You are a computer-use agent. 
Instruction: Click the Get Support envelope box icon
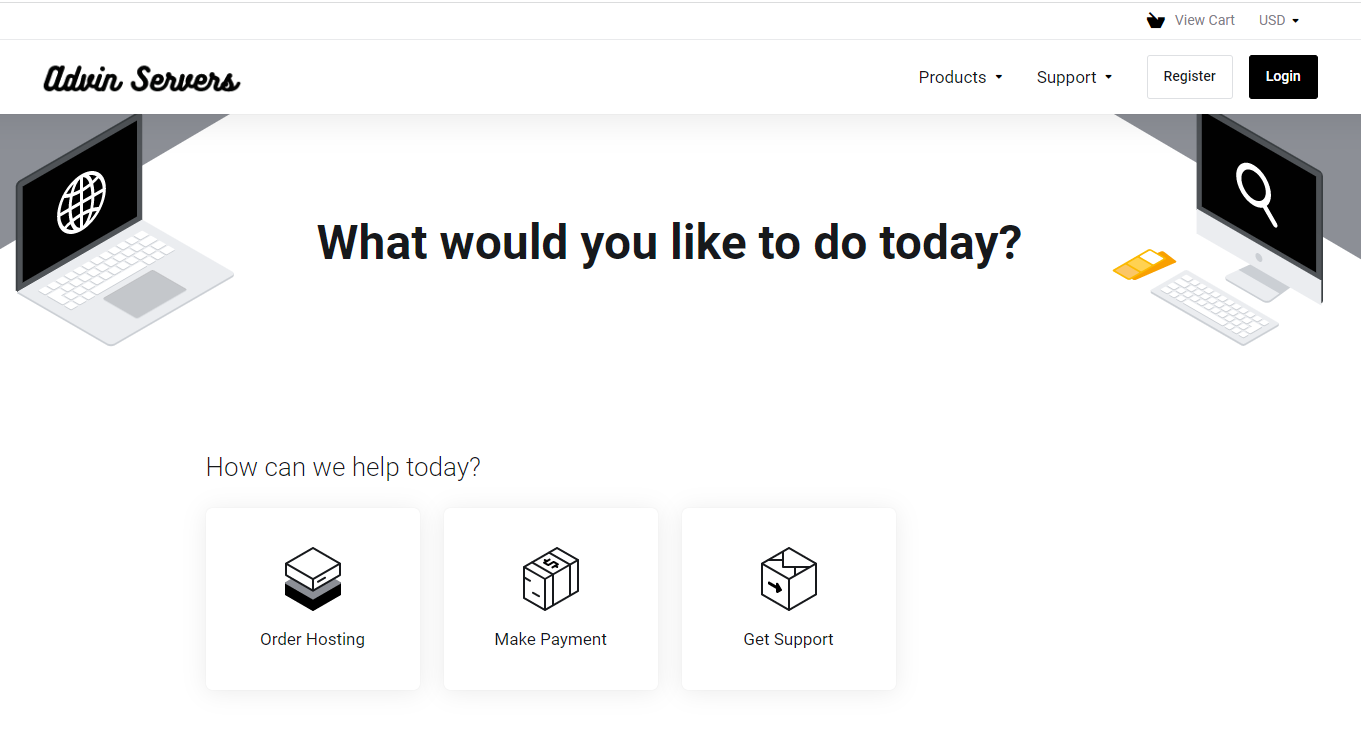[789, 578]
